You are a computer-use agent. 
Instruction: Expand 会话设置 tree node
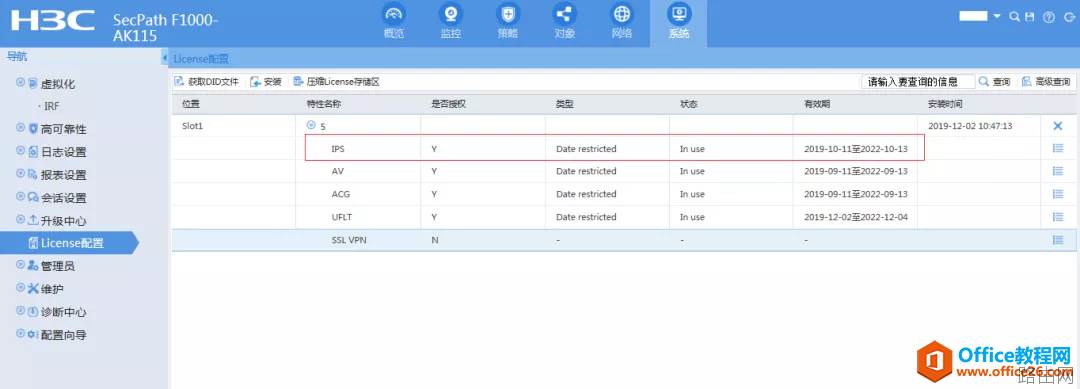(x=21, y=197)
